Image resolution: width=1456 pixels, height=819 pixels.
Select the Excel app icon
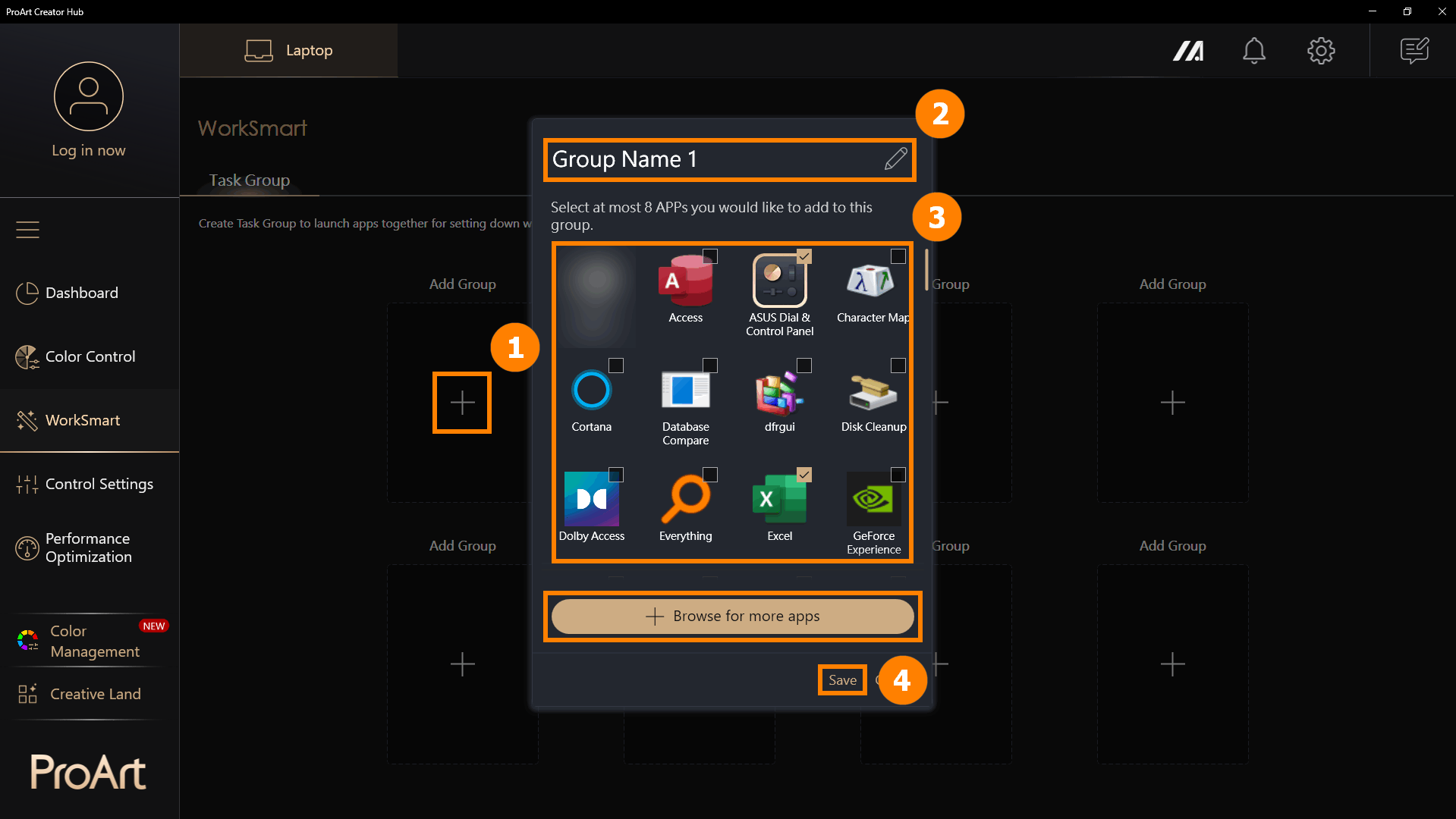coord(779,499)
